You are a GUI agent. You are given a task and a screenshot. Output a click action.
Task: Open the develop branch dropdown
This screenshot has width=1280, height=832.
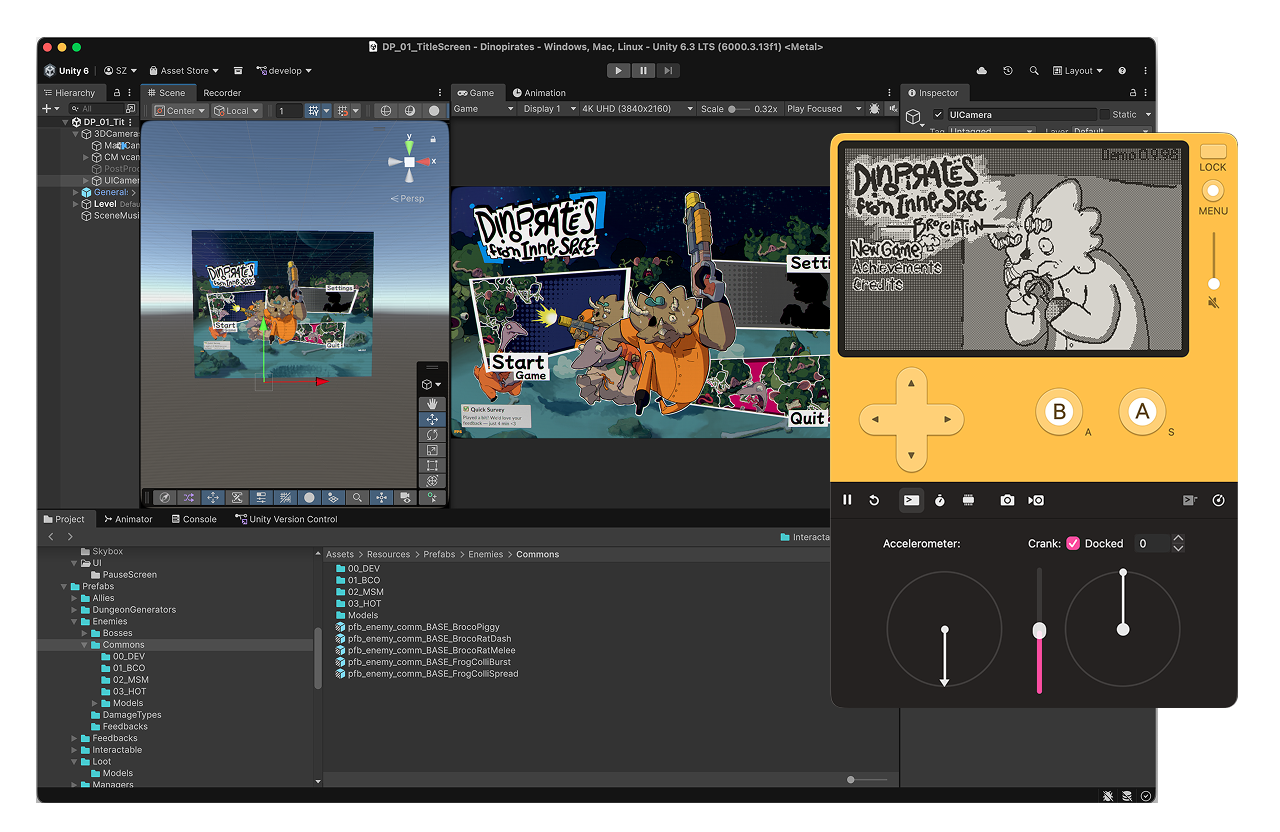tap(284, 71)
